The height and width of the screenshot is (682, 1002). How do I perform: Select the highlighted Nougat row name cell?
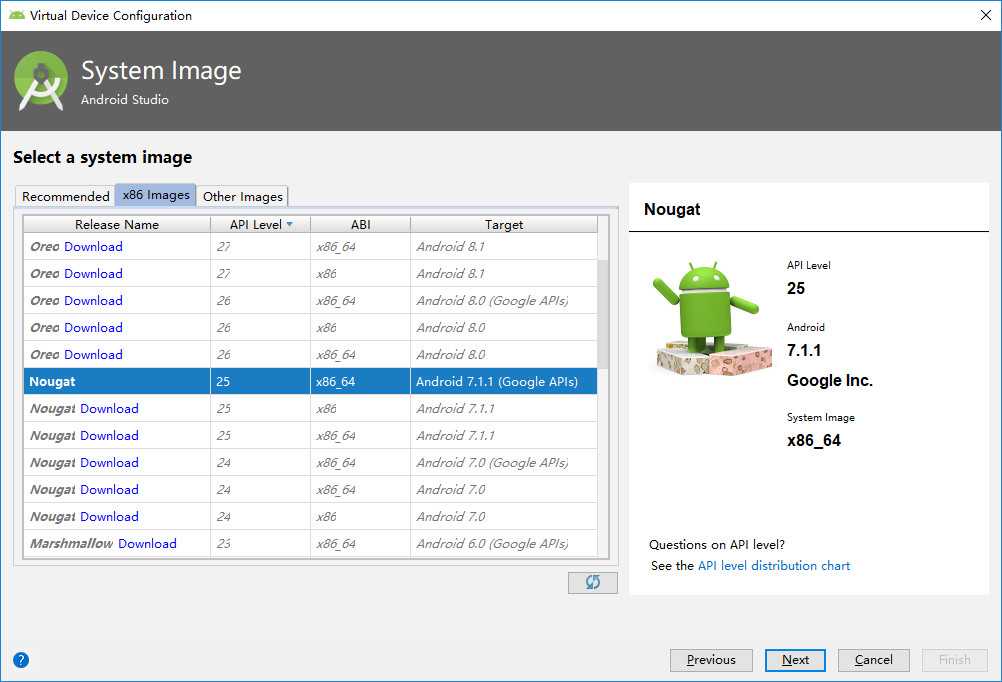(x=117, y=382)
